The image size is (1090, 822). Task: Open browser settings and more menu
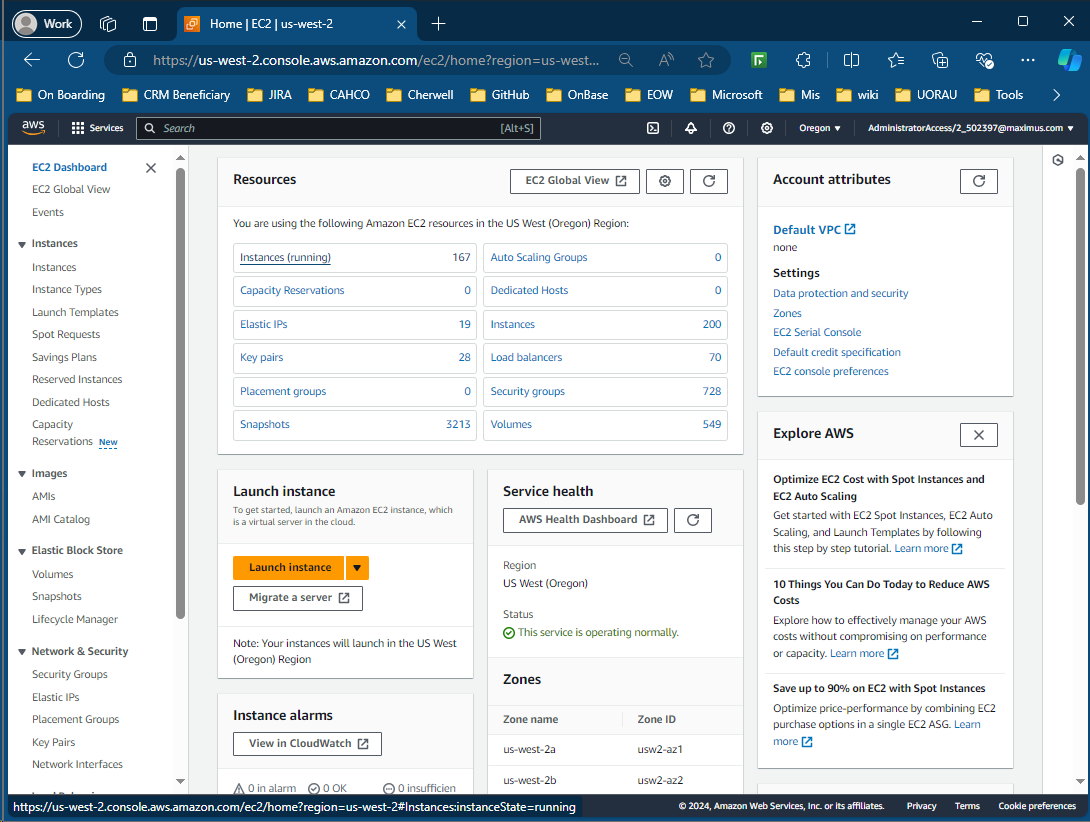(1028, 61)
